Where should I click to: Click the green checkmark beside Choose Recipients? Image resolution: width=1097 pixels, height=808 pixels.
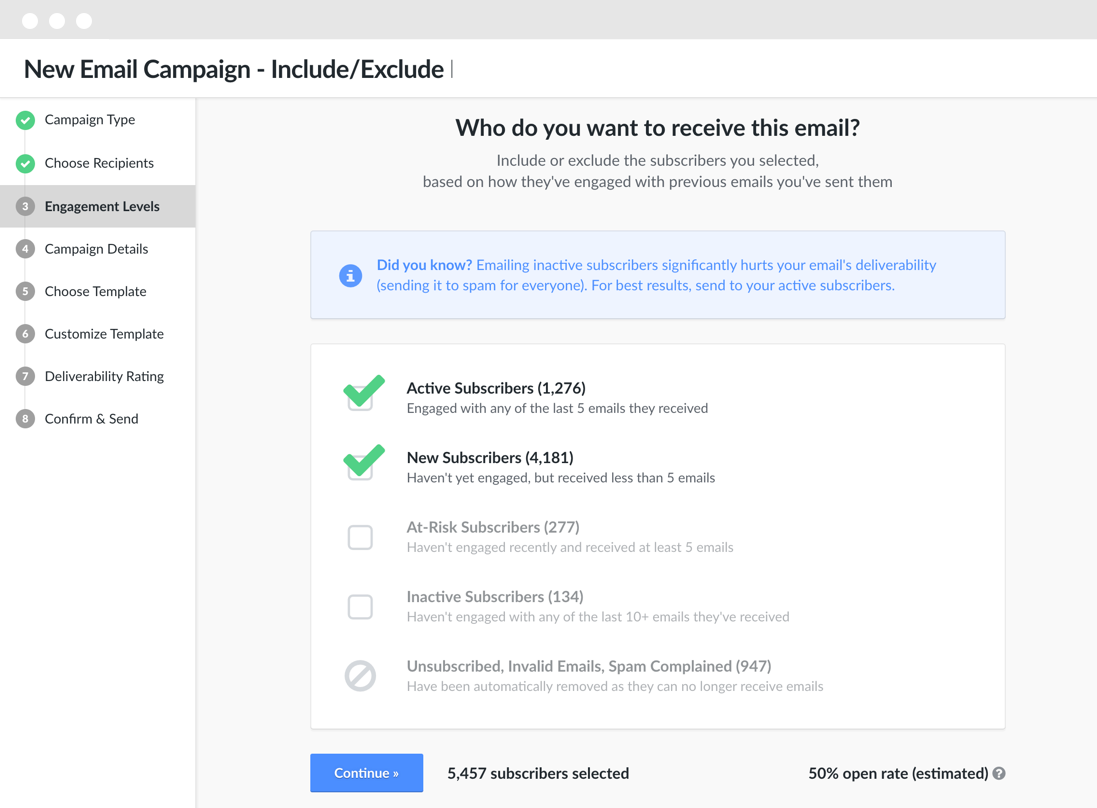point(25,164)
